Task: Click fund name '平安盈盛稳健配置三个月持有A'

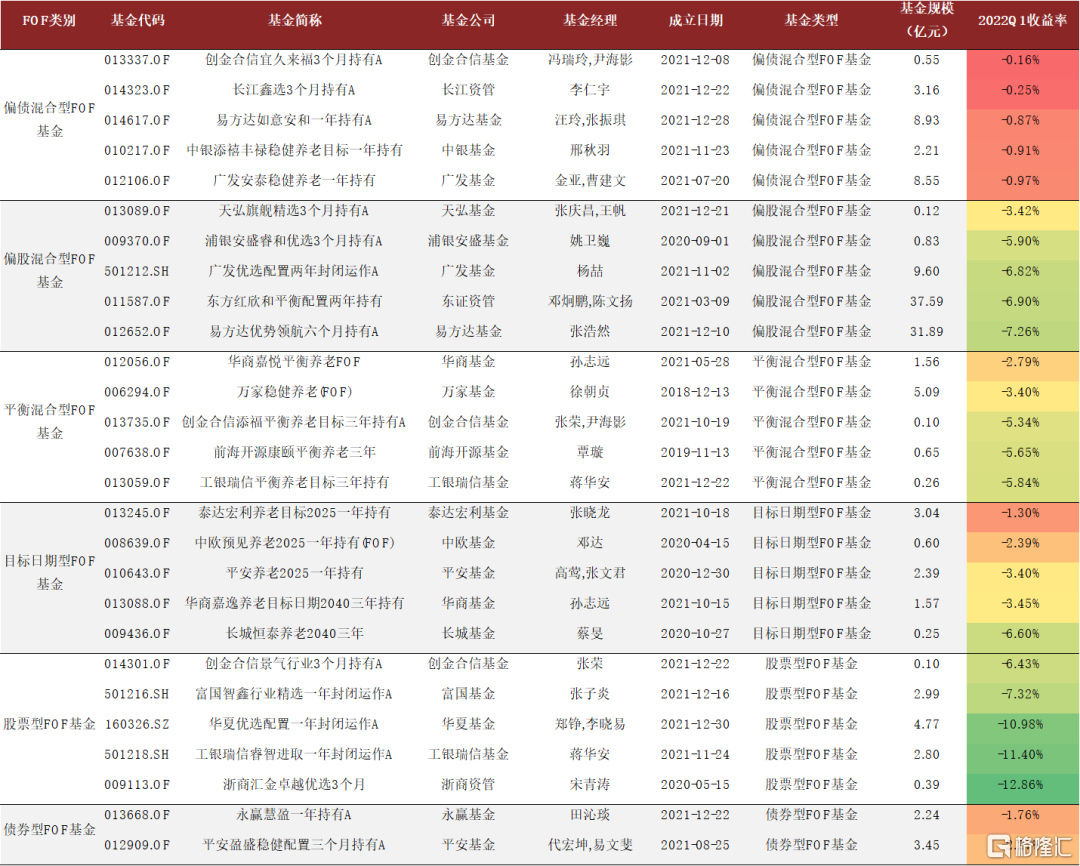Action: 294,845
